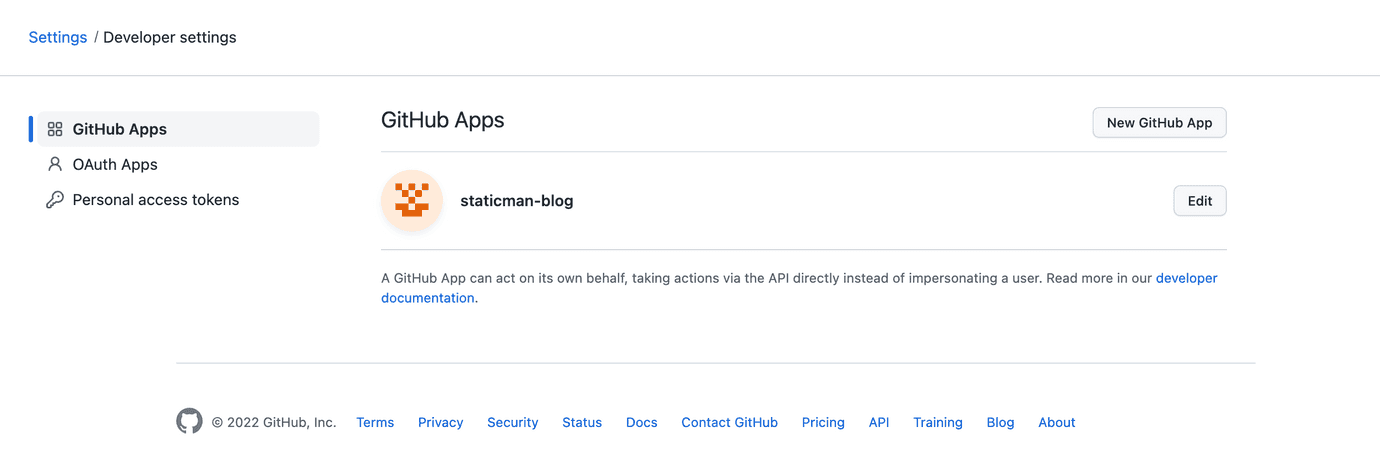Click the GitHub Apps grid icon in sidebar
1380x463 pixels.
55,129
